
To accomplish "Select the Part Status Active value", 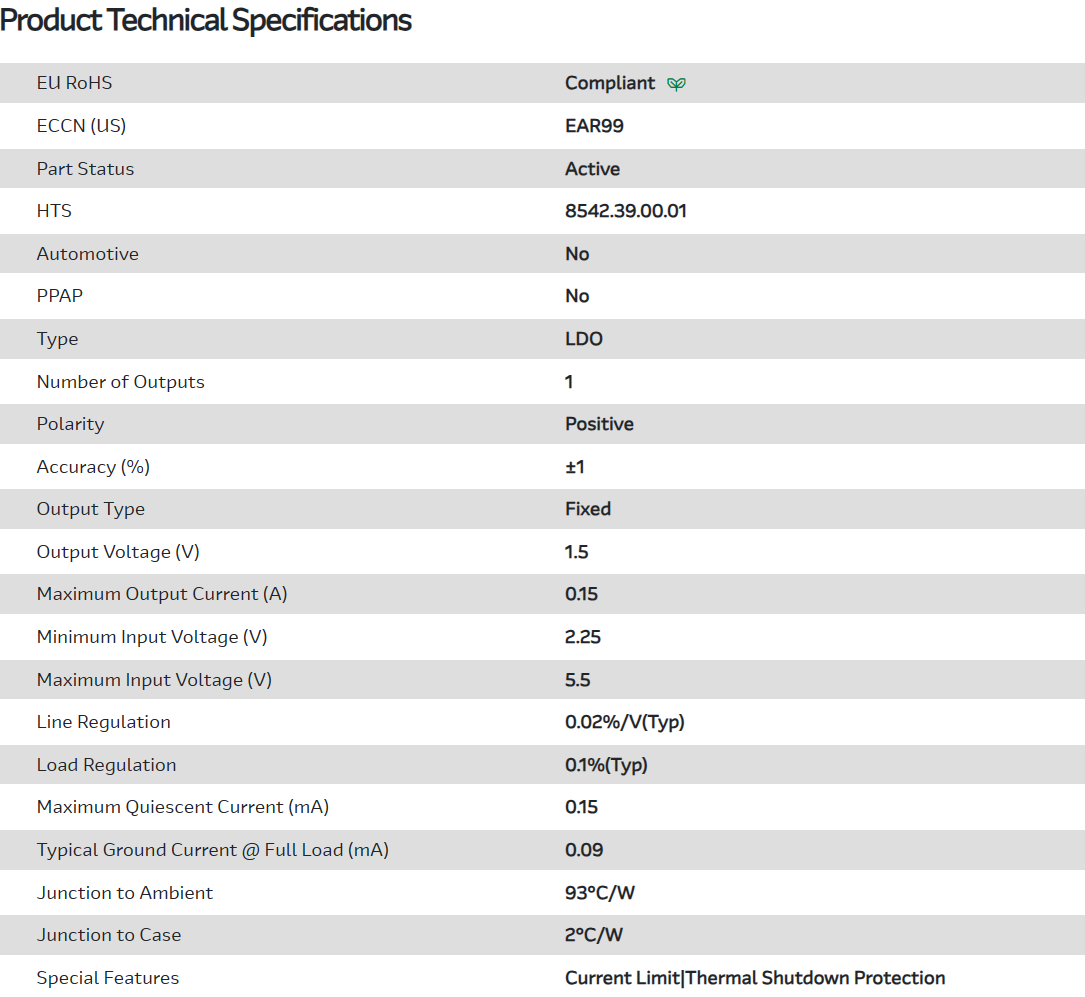I will coord(592,169).
